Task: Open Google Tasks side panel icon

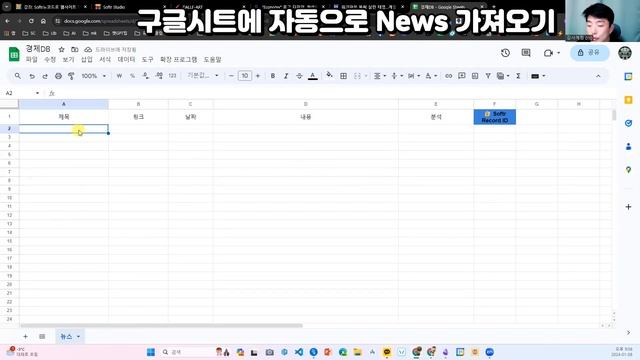Action: tap(628, 123)
